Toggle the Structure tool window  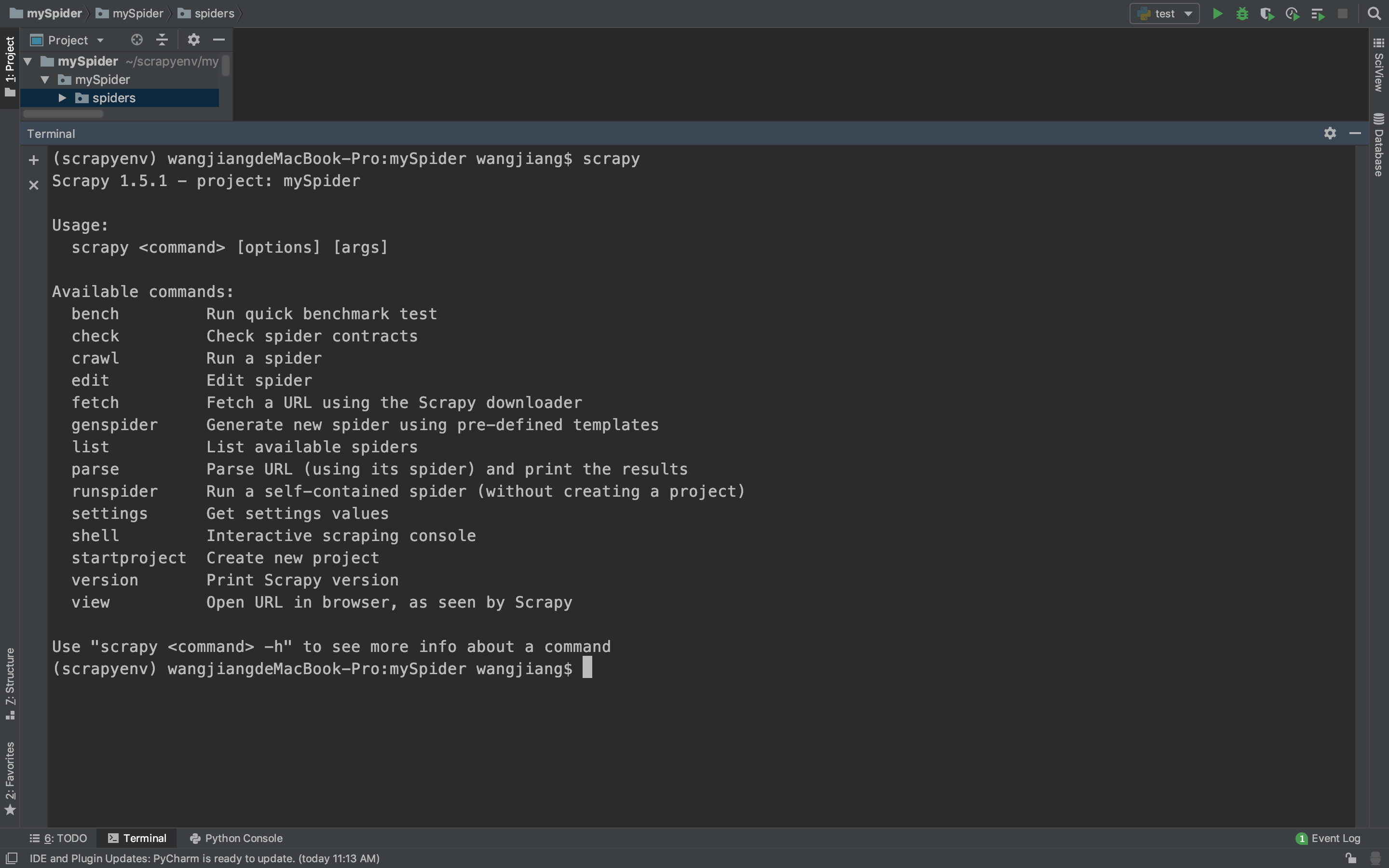[x=10, y=683]
